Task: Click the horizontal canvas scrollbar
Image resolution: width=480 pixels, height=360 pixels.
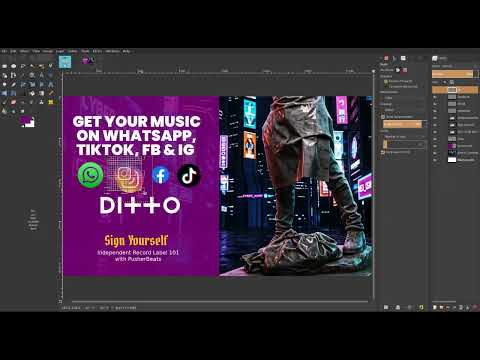Action: pyautogui.click(x=220, y=302)
